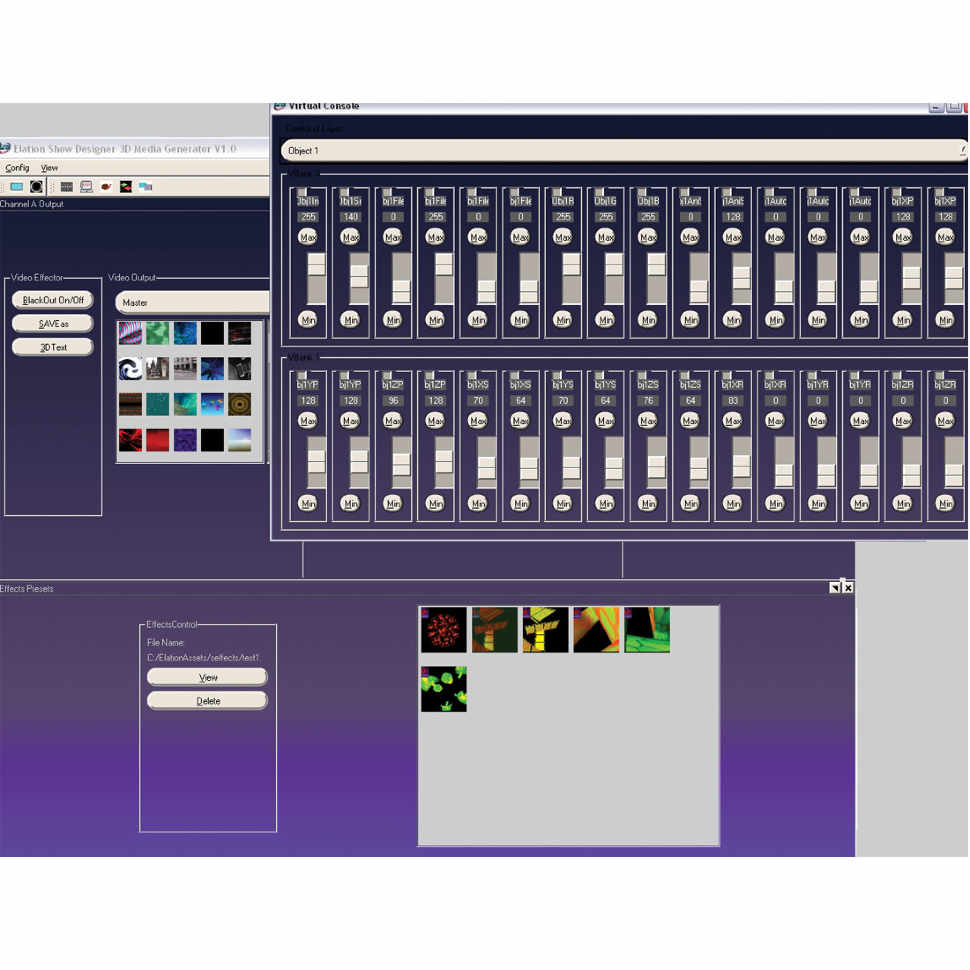
Task: Select the mixer icon in the main toolbar
Action: pyautogui.click(x=16, y=186)
